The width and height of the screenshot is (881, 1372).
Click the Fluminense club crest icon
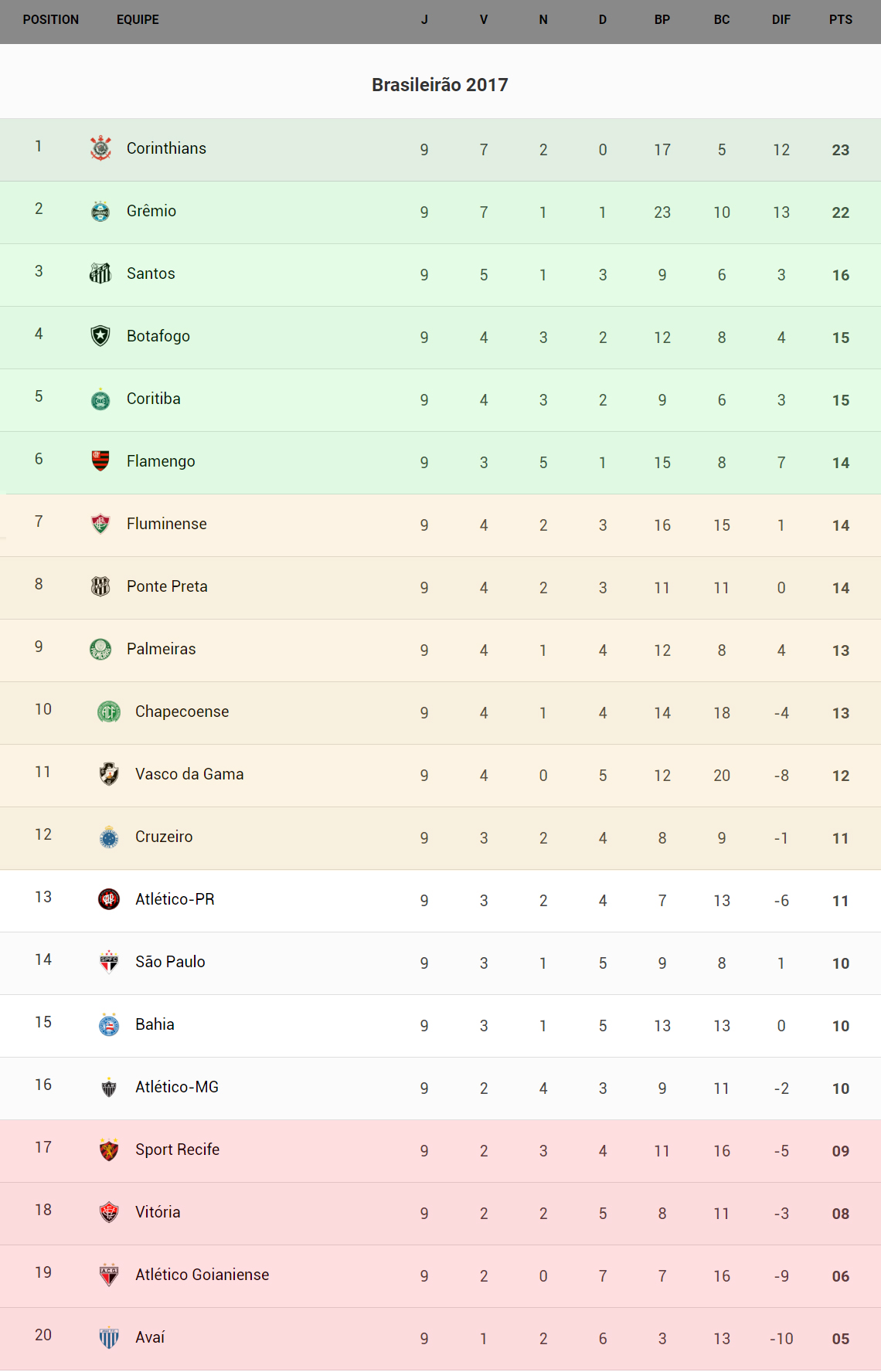click(100, 524)
